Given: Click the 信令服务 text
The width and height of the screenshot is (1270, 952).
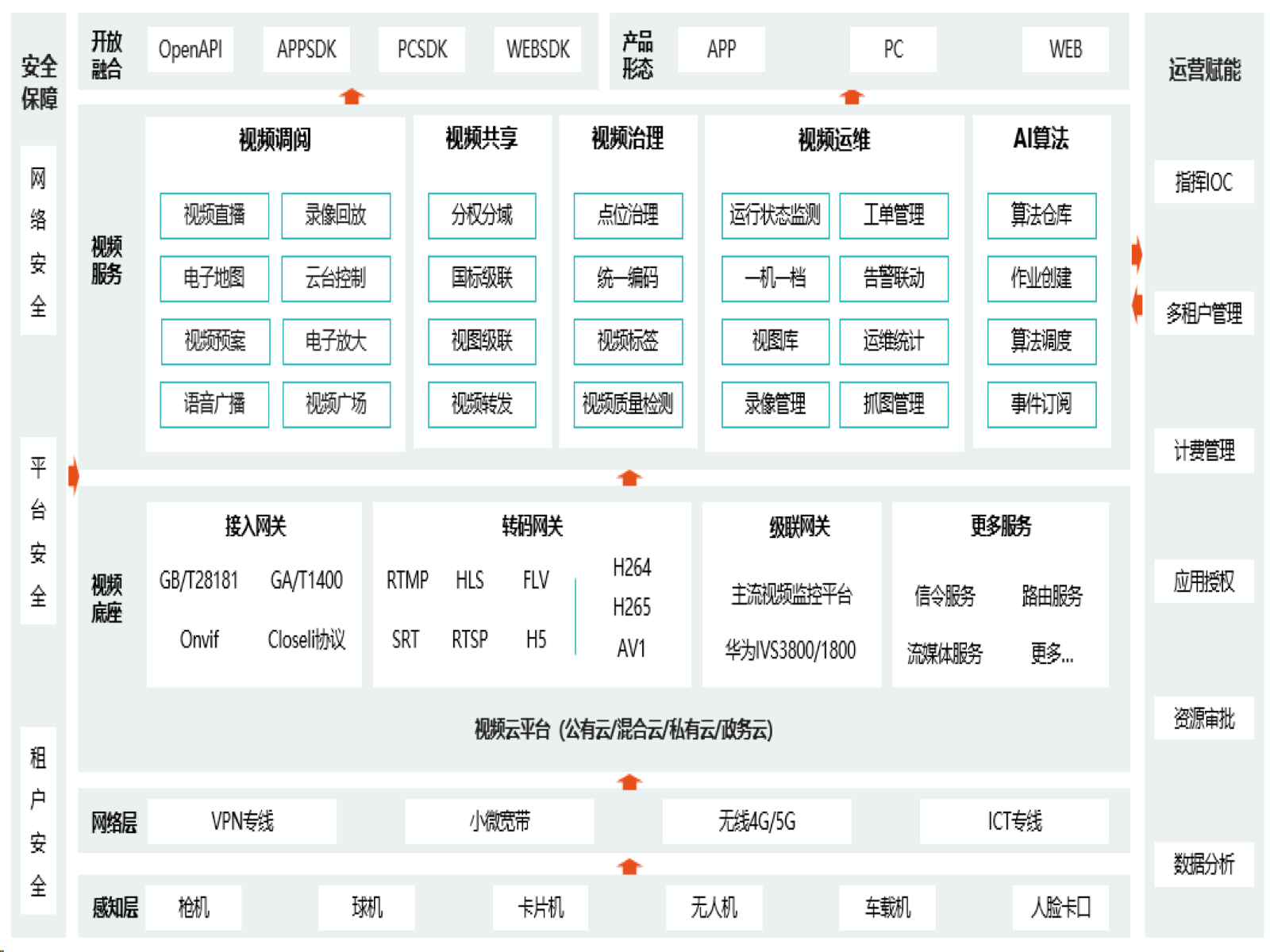Looking at the screenshot, I should pyautogui.click(x=945, y=596).
